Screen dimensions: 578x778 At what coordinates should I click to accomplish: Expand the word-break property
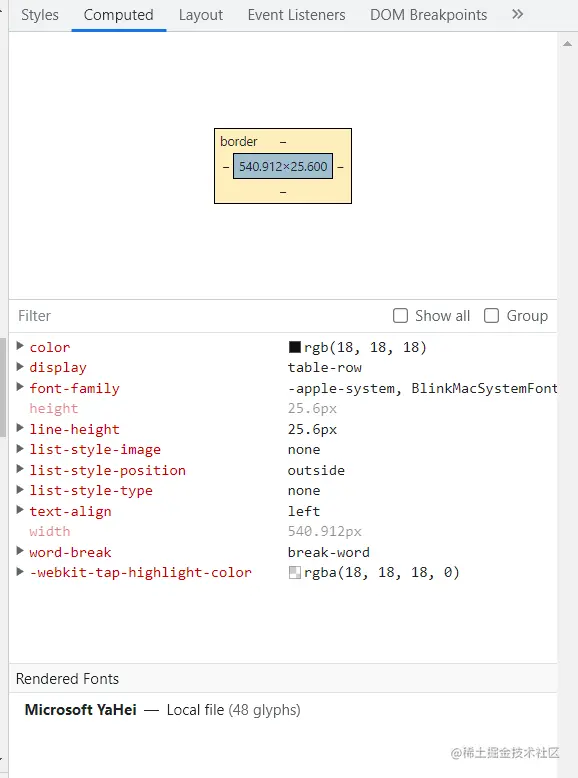click(20, 551)
